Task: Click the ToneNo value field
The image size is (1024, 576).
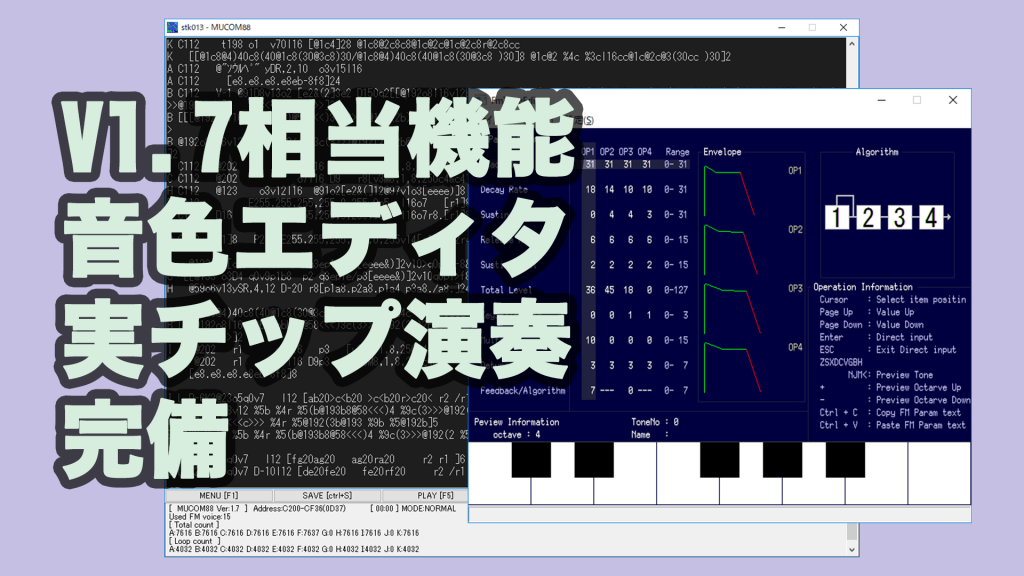Action: [x=676, y=420]
